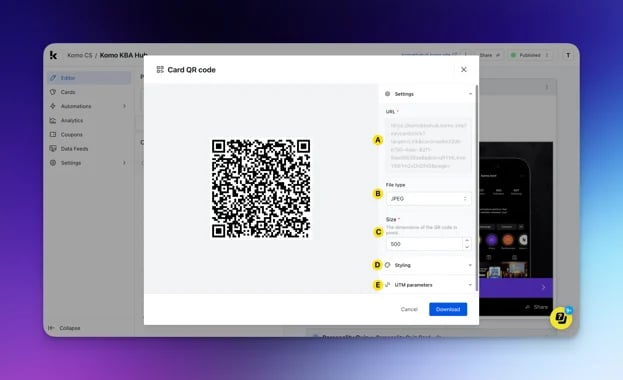Open the Komo CS breadcrumb
The image size is (623, 380).
point(79,55)
